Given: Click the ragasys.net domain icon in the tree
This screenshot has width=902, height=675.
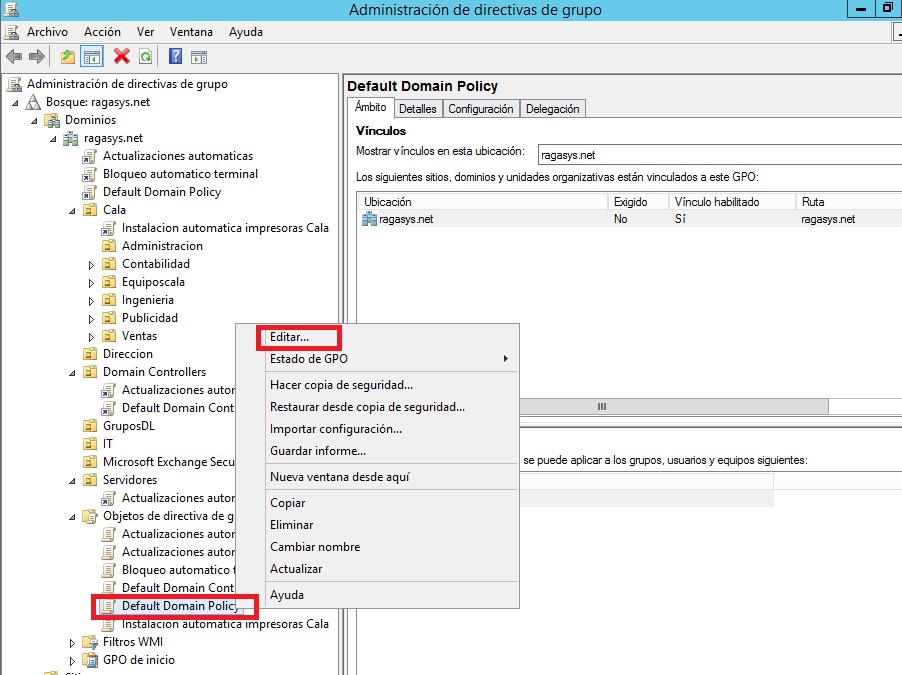Looking at the screenshot, I should coord(71,138).
